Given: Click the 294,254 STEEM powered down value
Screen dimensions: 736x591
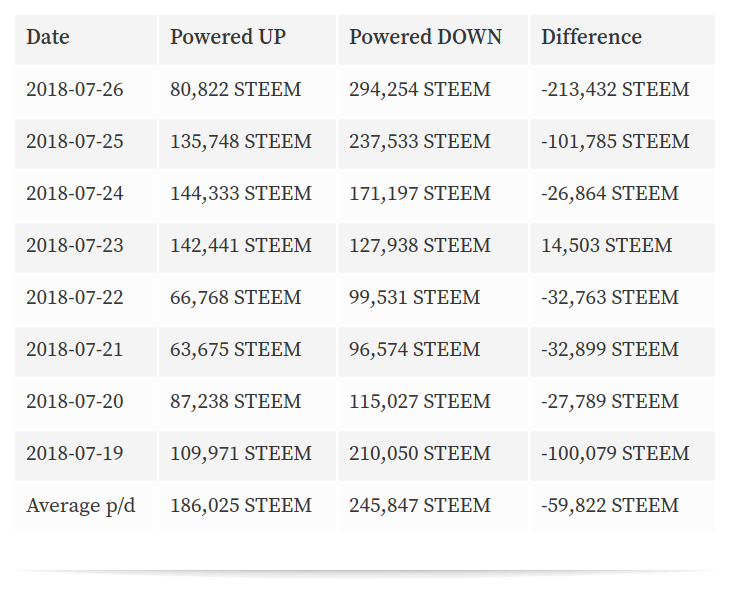Looking at the screenshot, I should [420, 89].
